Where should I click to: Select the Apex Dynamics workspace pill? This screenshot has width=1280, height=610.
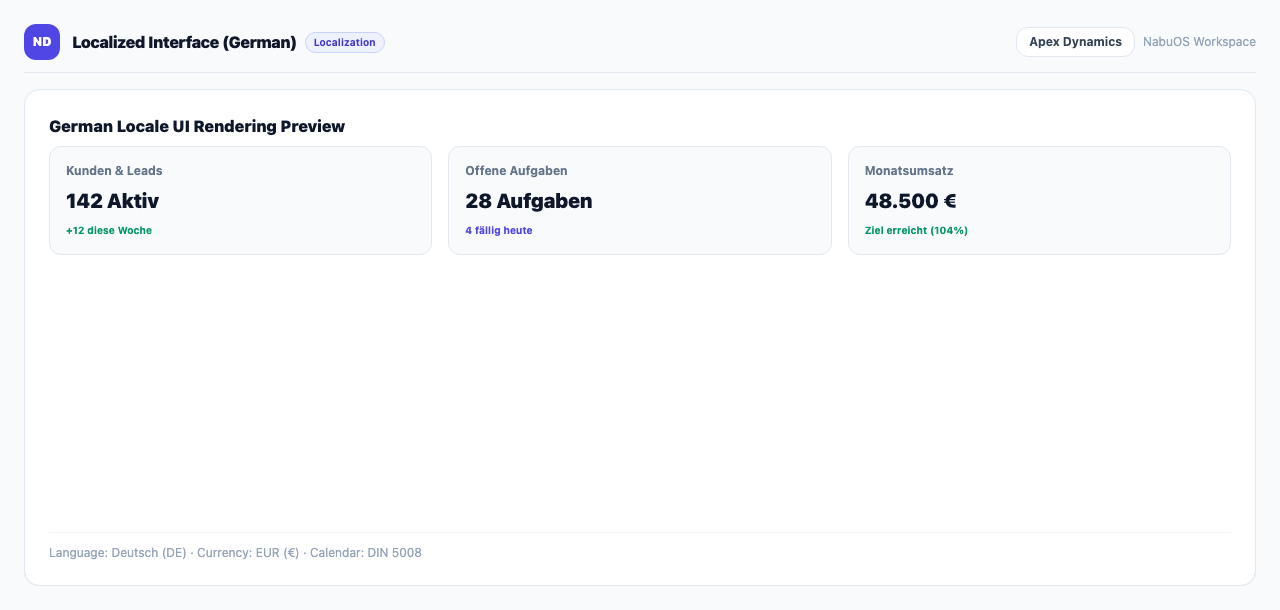[x=1075, y=42]
